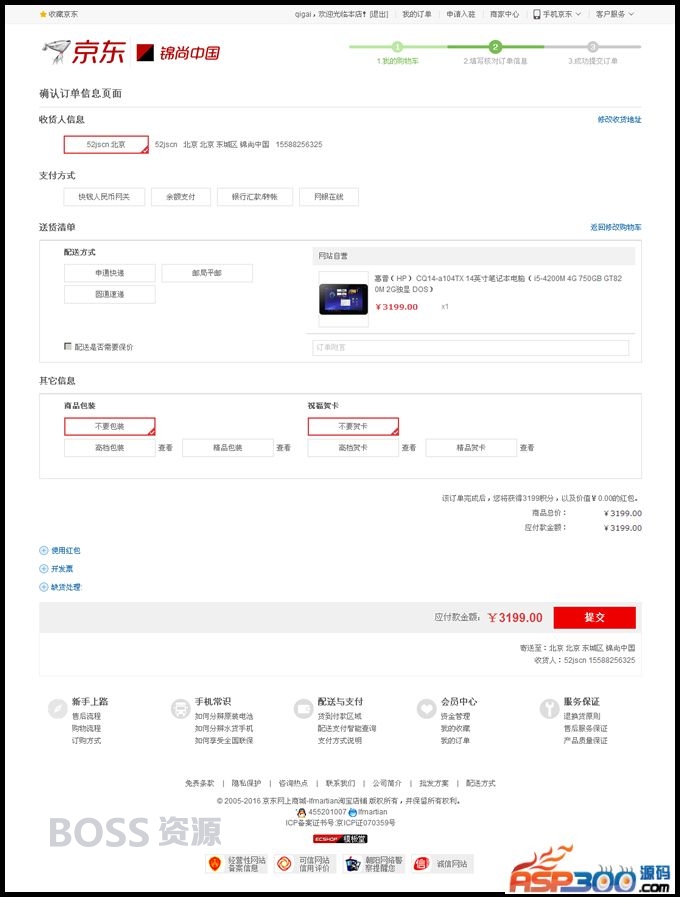Click the phone icon beside 手机京东
The image size is (680, 897).
536,14
